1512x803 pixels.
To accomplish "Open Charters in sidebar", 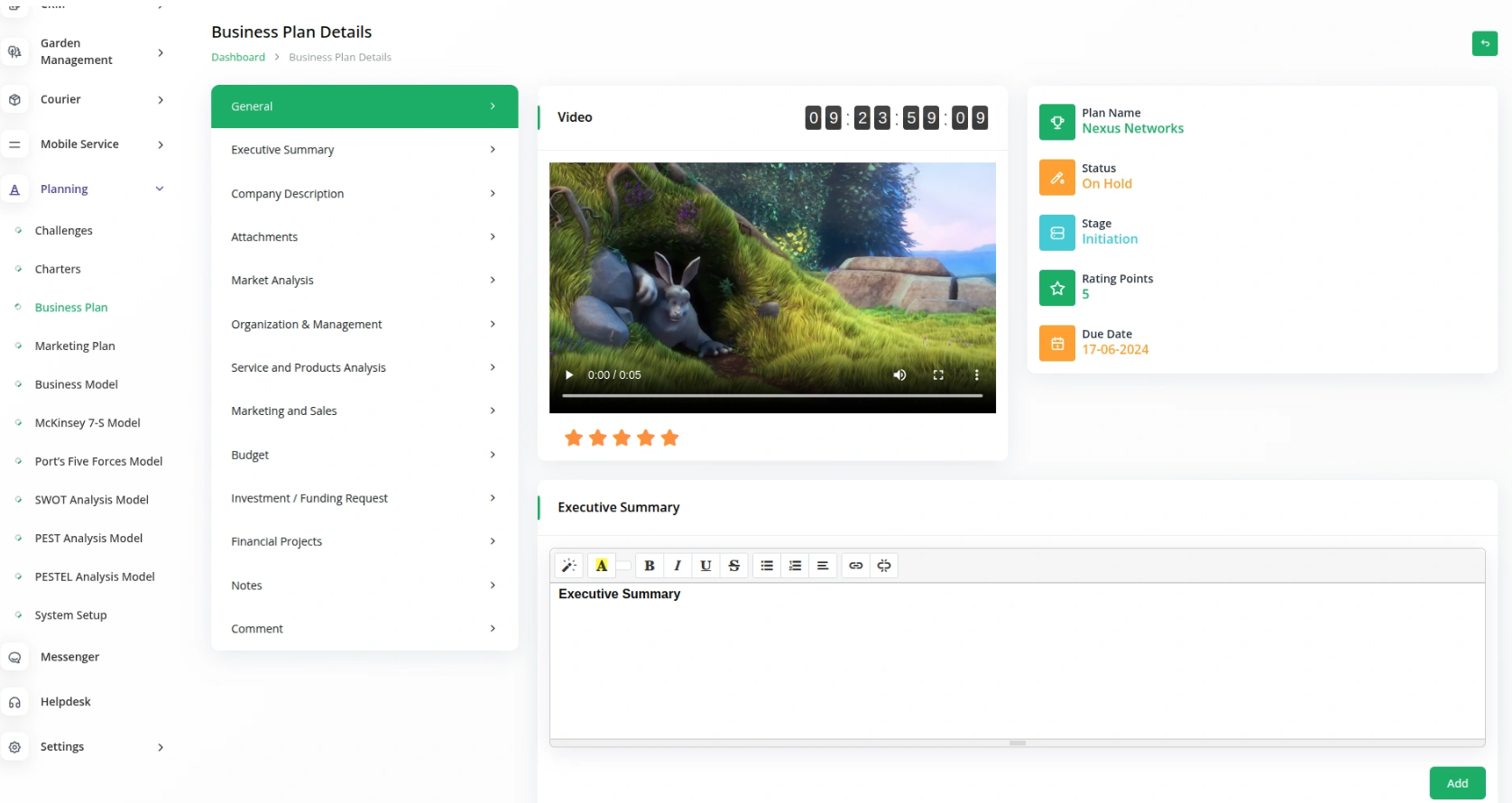I will click(x=58, y=269).
